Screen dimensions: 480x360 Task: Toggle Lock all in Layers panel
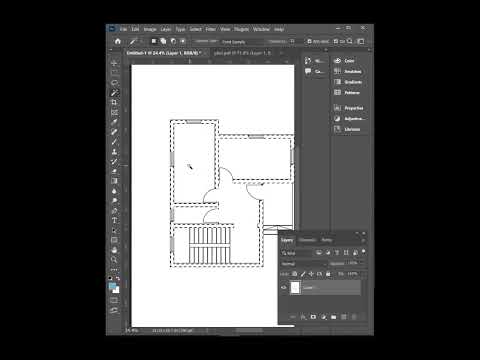(328, 274)
